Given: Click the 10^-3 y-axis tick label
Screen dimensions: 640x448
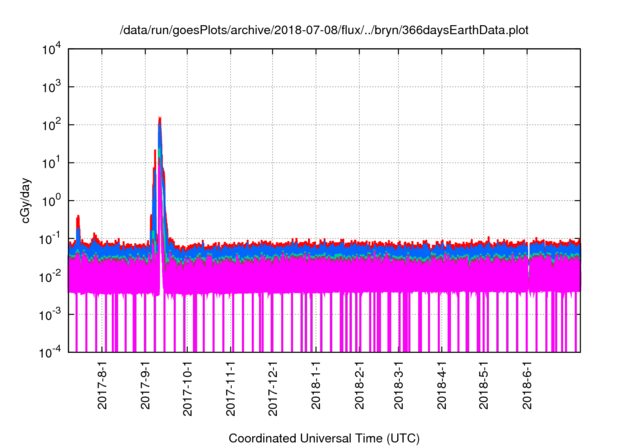Looking at the screenshot, I should pos(50,315).
